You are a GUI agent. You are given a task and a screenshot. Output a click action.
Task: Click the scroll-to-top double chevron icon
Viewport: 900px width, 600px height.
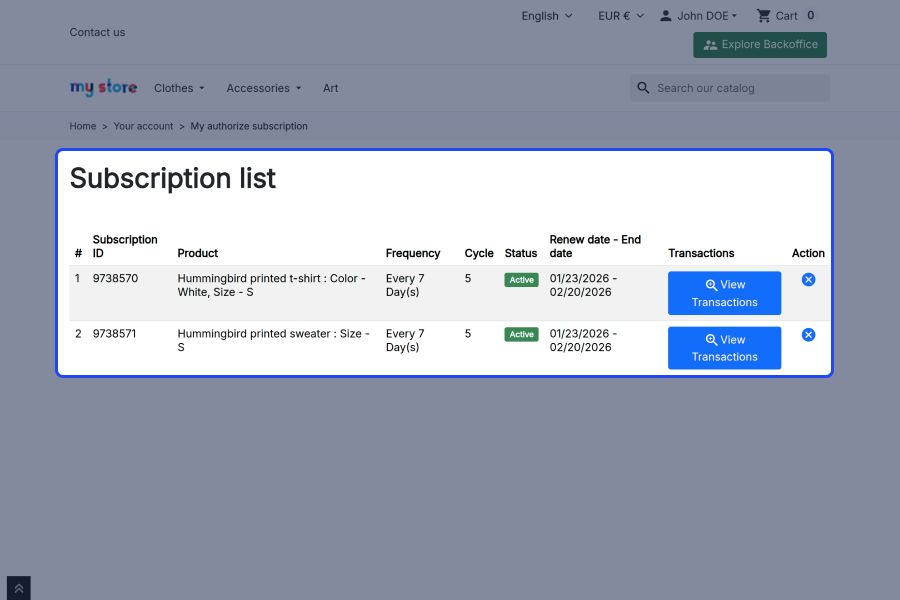(x=18, y=588)
